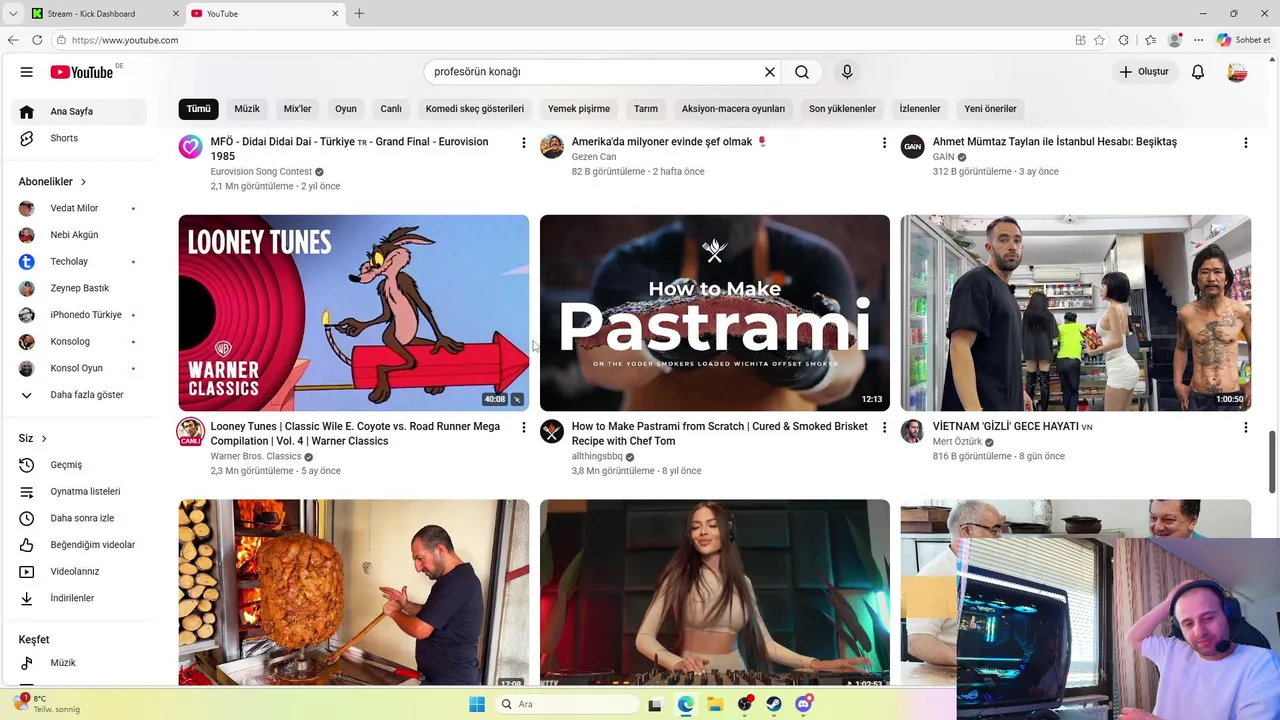Open iPhonedo Türkiye subscription channel
The width and height of the screenshot is (1280, 720).
79,315
